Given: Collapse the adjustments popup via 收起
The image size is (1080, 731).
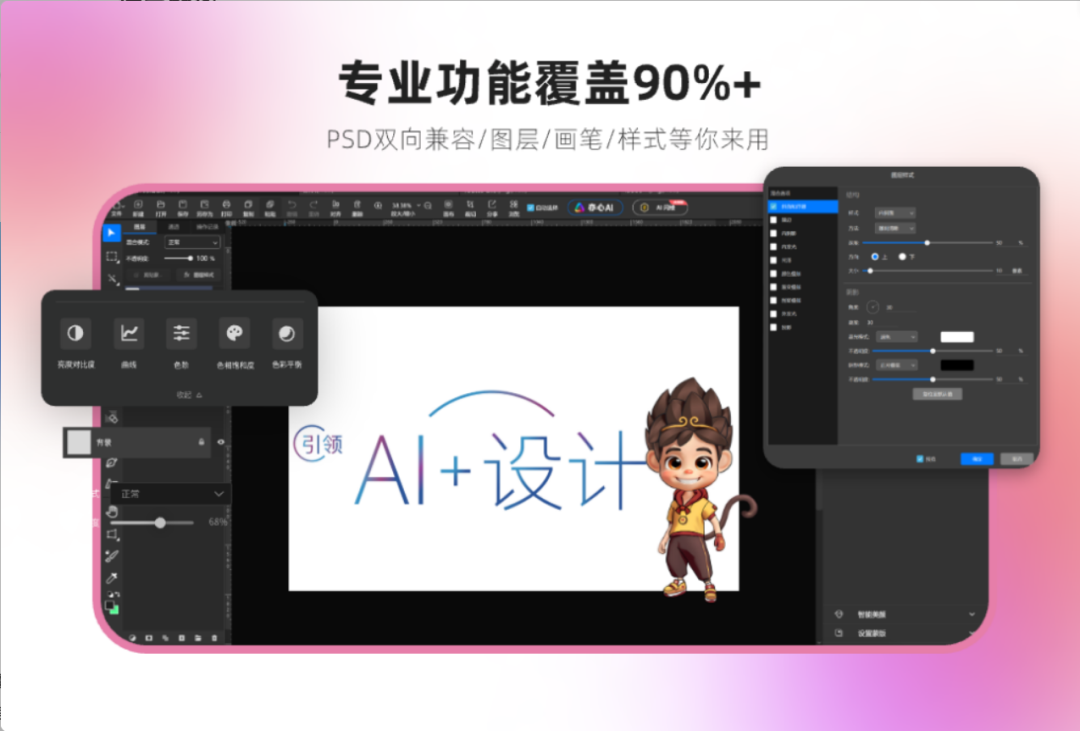Looking at the screenshot, I should pyautogui.click(x=189, y=395).
